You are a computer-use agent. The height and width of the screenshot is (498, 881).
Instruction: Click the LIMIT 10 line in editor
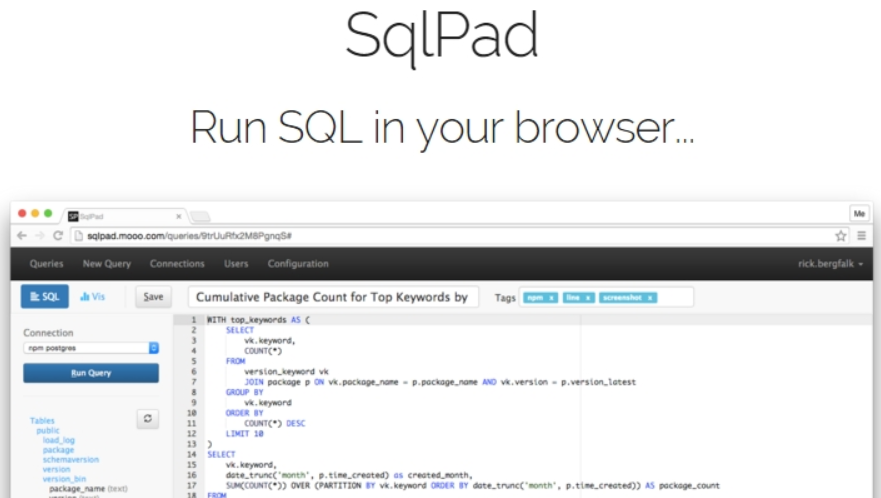point(244,434)
